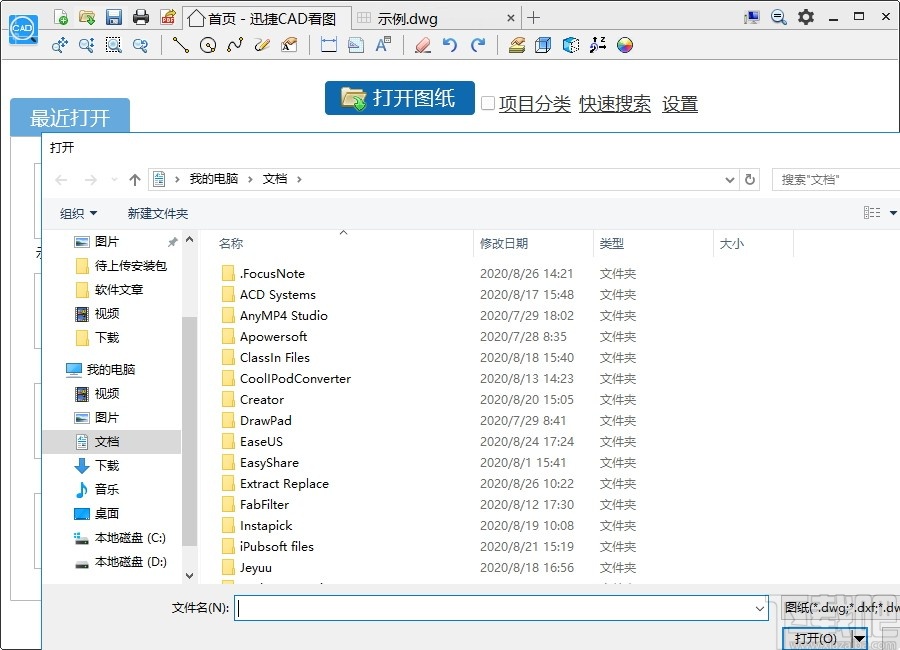Go up one folder level in dialog

135,180
